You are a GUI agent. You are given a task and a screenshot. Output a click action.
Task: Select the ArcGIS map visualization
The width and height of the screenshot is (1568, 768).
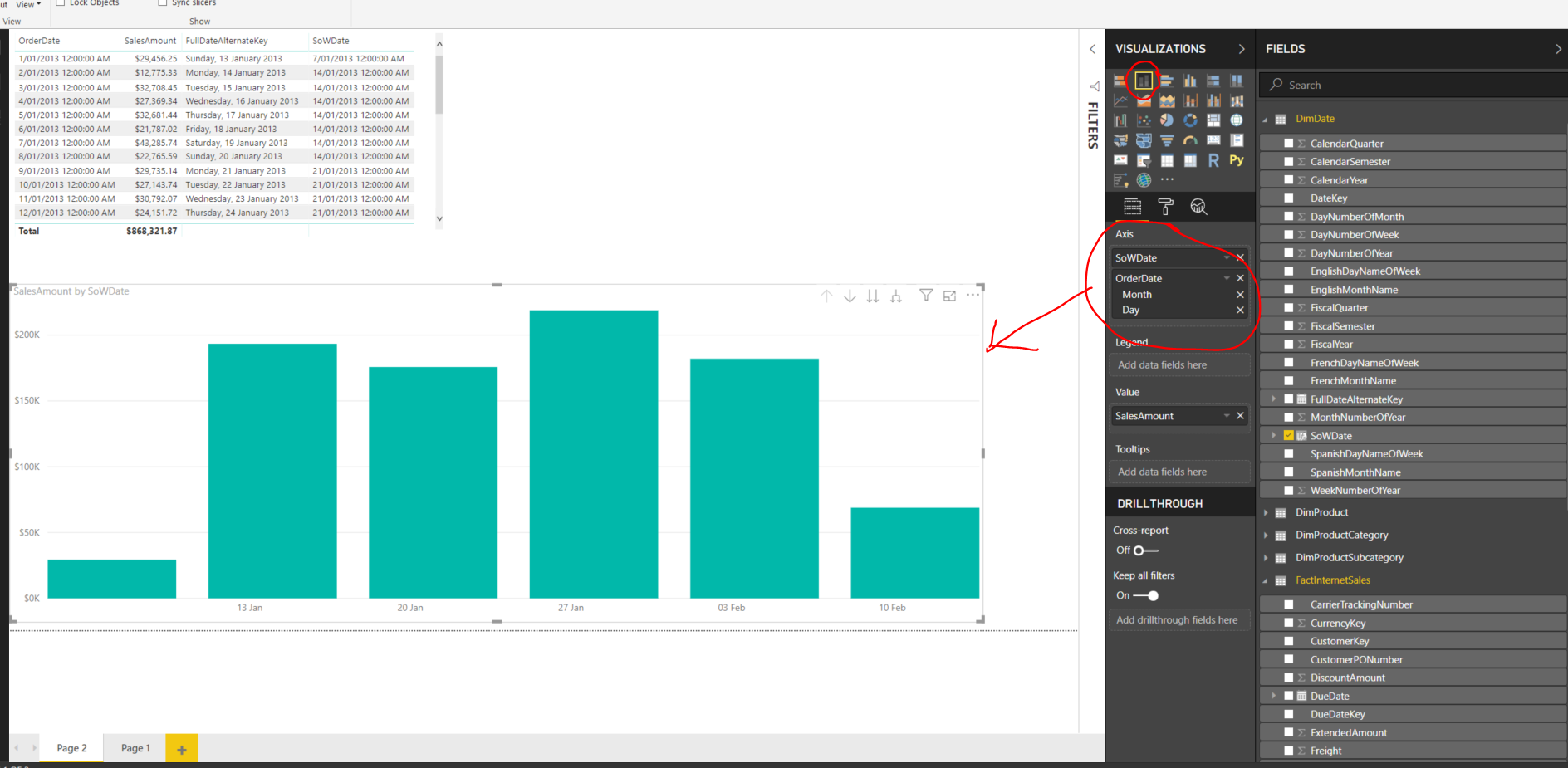[x=1144, y=180]
